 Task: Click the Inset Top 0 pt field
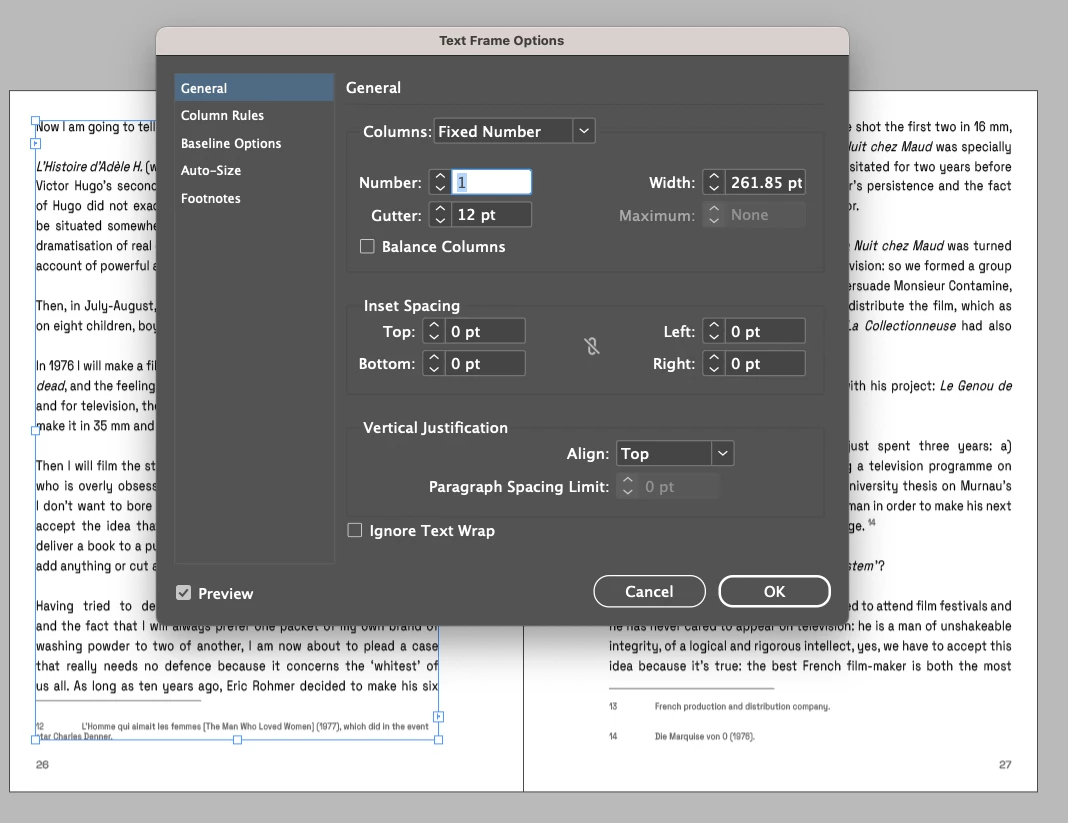click(485, 331)
